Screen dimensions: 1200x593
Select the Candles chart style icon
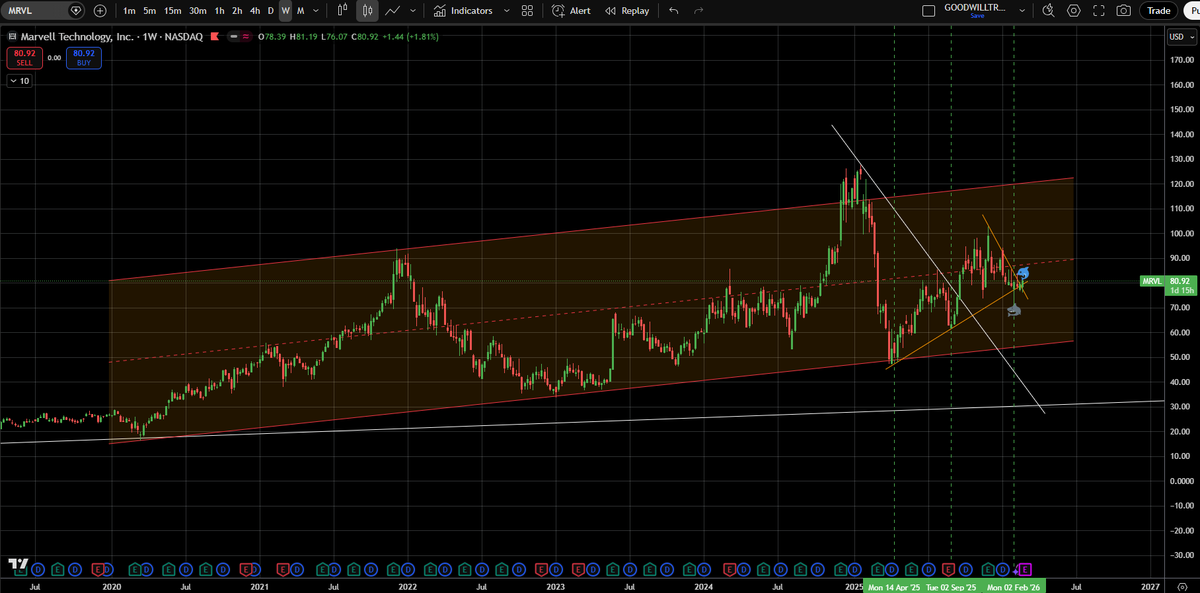[x=368, y=11]
